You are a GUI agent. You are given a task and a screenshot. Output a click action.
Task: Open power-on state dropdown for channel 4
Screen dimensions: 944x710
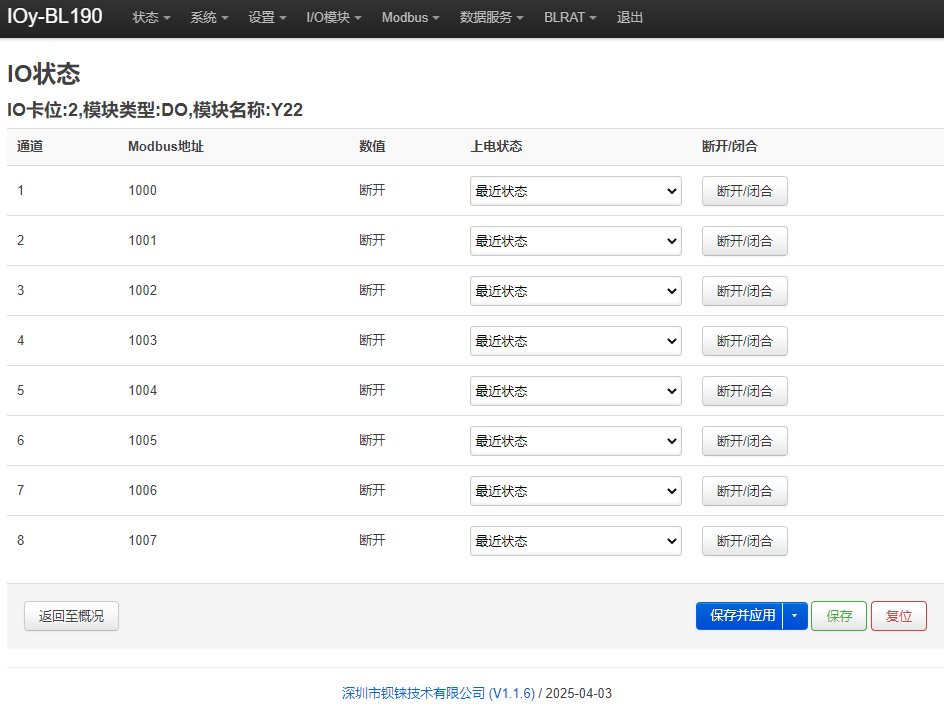(576, 341)
